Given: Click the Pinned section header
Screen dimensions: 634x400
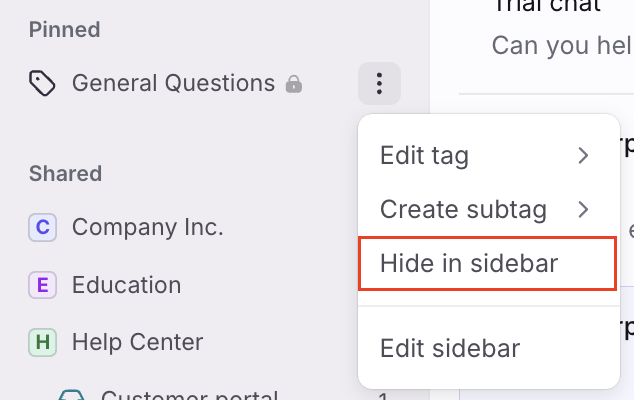Looking at the screenshot, I should click(x=64, y=30).
